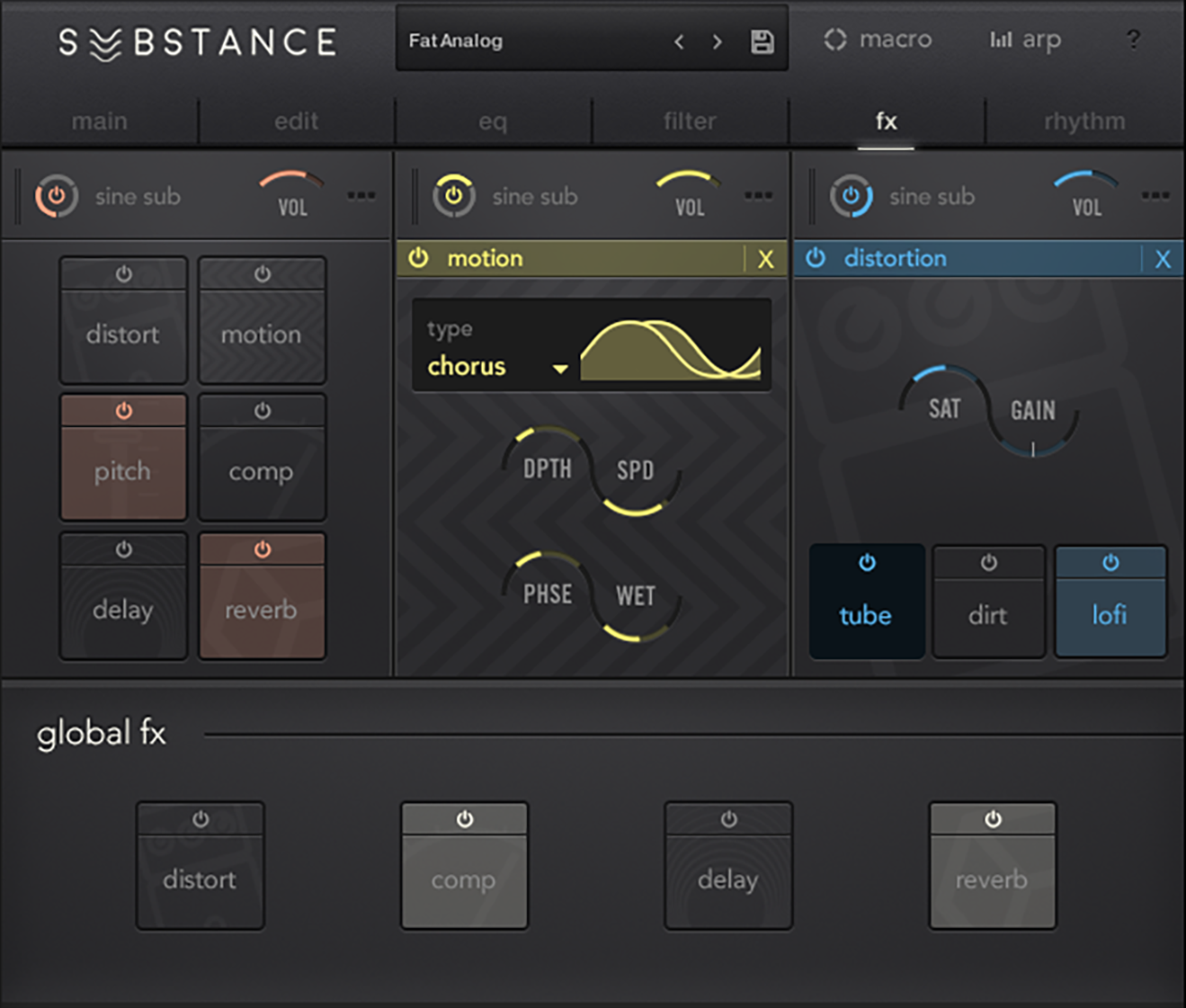Viewport: 1186px width, 1008px height.
Task: Open the rhythm tab
Action: point(1083,120)
